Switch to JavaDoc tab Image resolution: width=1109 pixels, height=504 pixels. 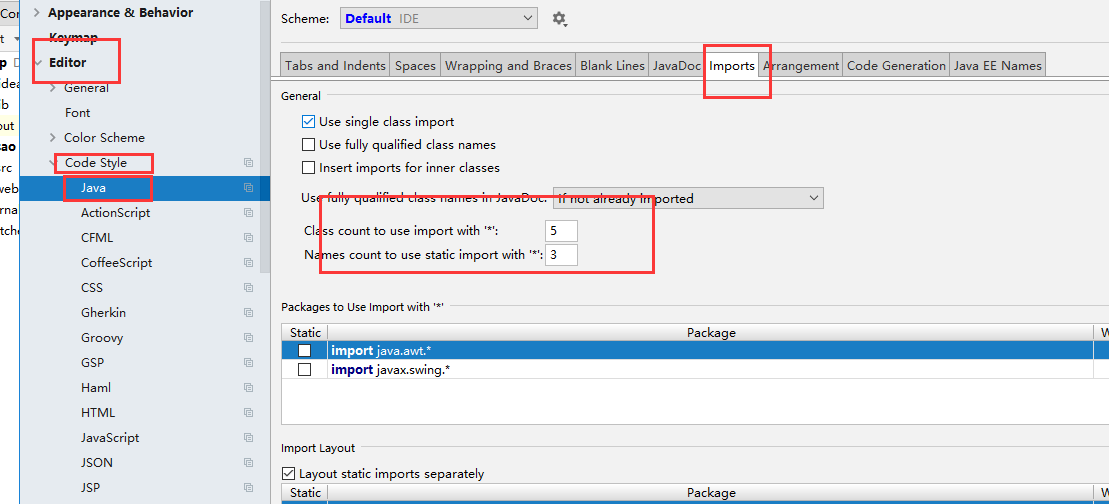coord(677,66)
